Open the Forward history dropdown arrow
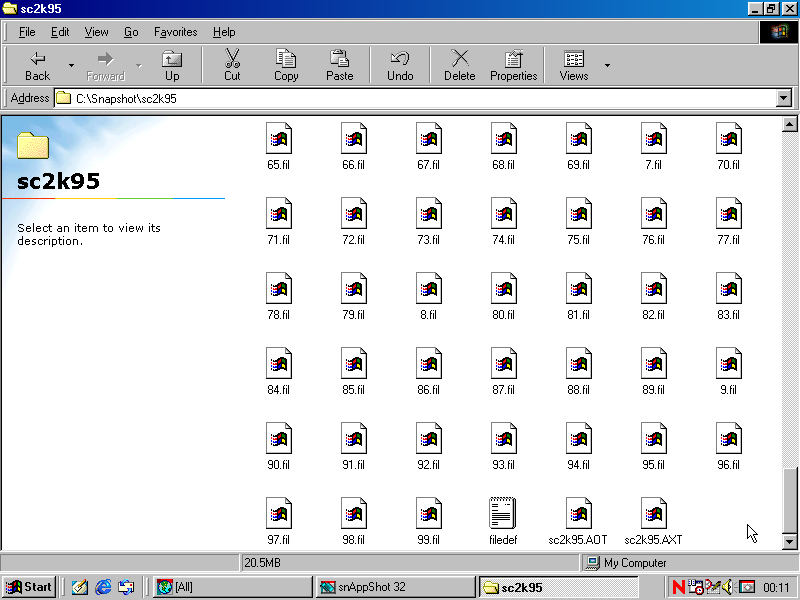Screen dimensions: 800x600 coord(139,65)
